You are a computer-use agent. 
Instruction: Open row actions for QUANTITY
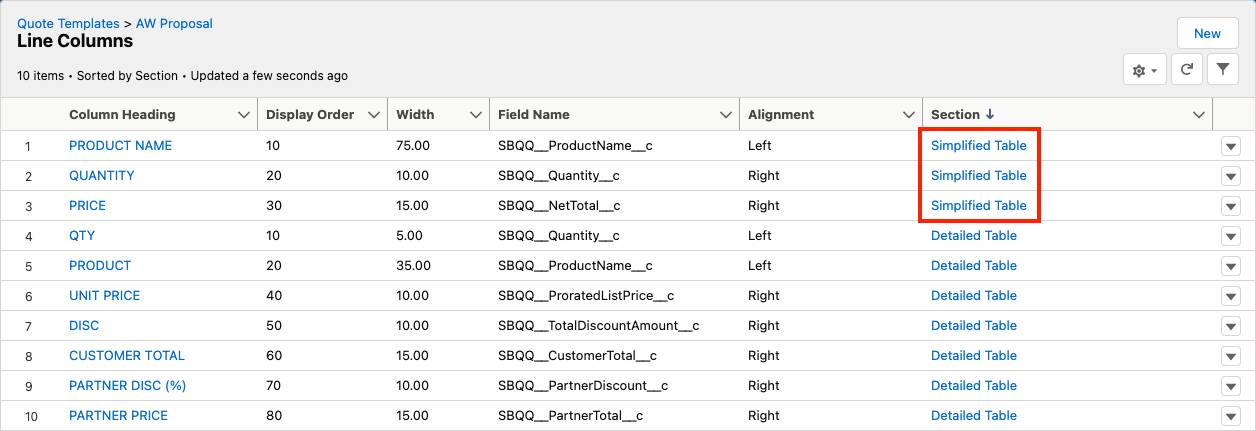(1230, 176)
